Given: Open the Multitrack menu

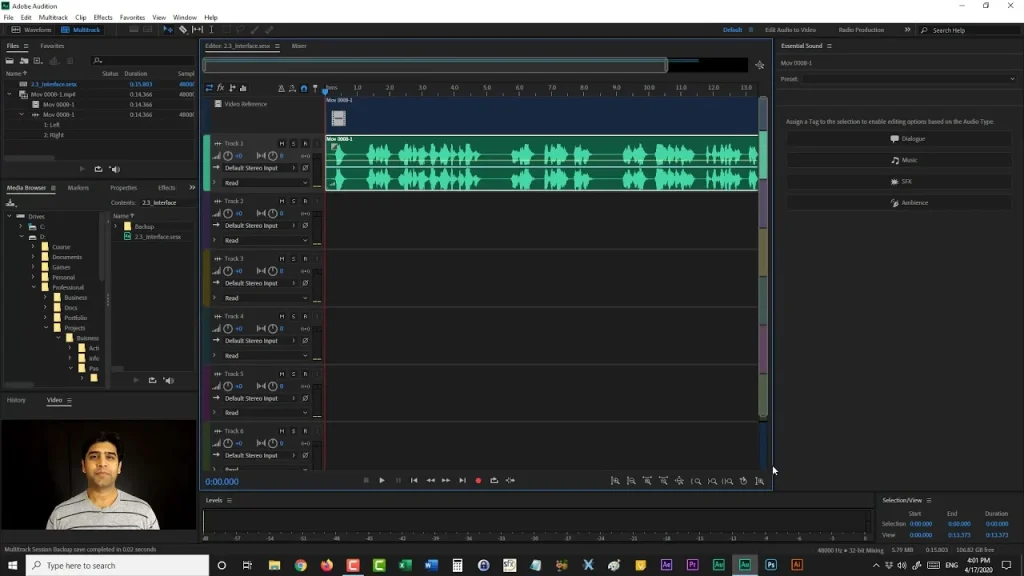Looking at the screenshot, I should (x=53, y=18).
